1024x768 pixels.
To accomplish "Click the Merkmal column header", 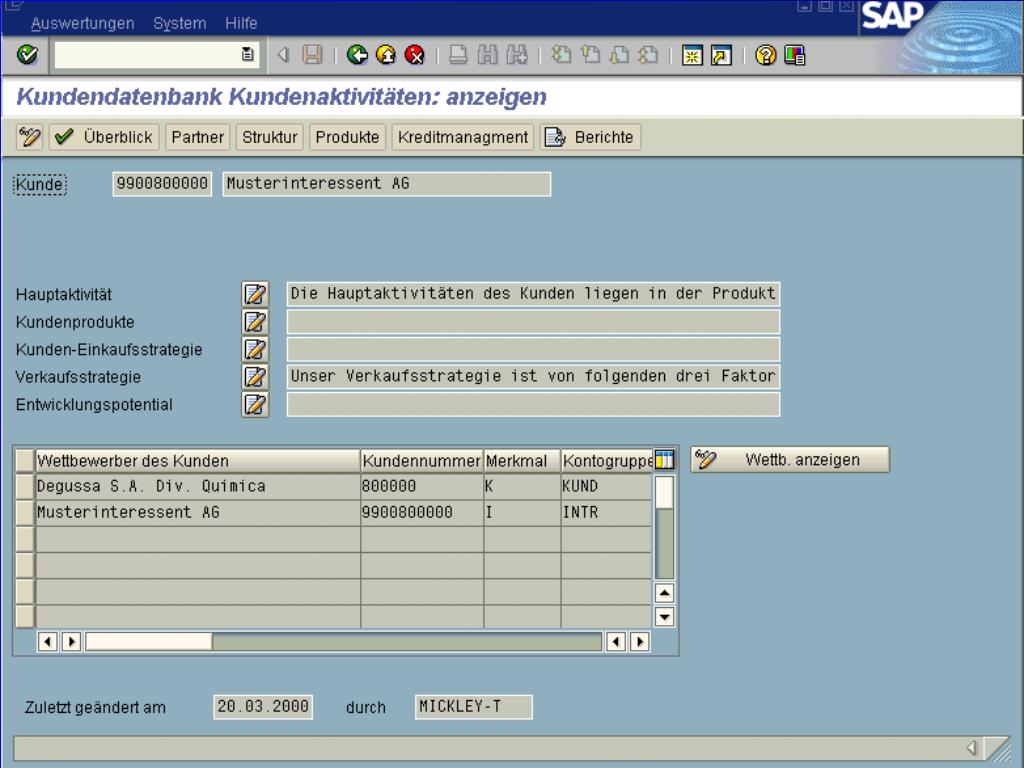I will point(522,460).
